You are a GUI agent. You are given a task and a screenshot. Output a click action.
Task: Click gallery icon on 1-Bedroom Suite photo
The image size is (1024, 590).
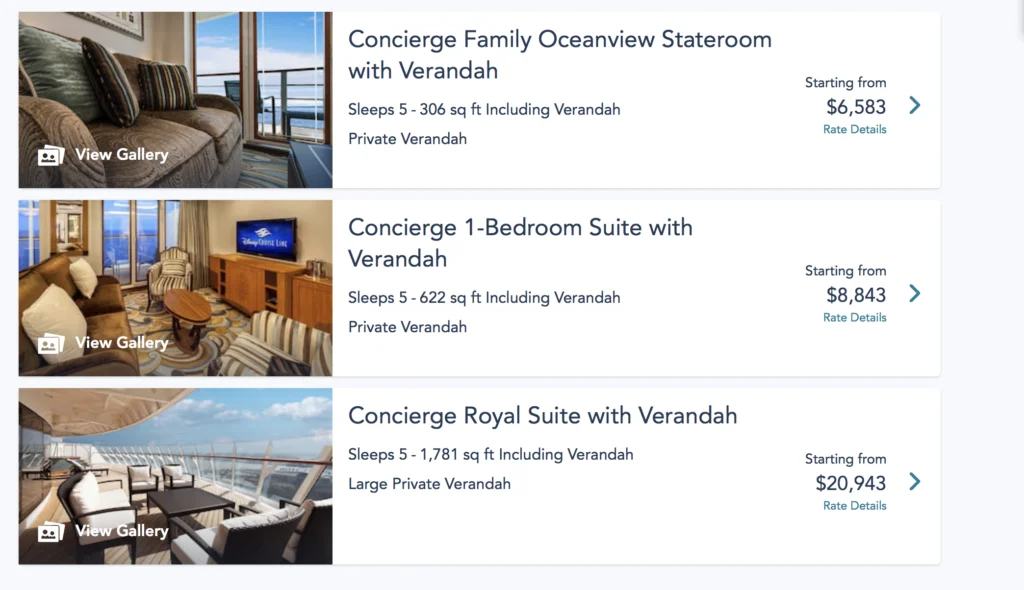click(50, 343)
